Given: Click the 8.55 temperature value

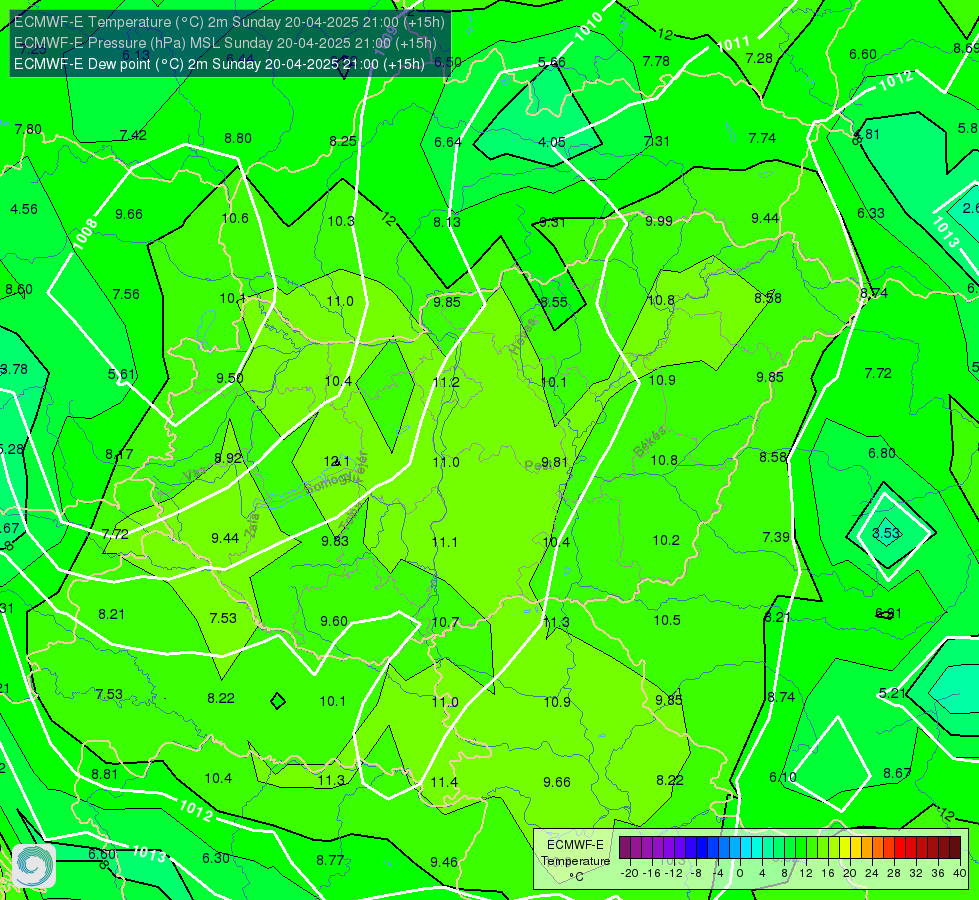Looking at the screenshot, I should 554,302.
